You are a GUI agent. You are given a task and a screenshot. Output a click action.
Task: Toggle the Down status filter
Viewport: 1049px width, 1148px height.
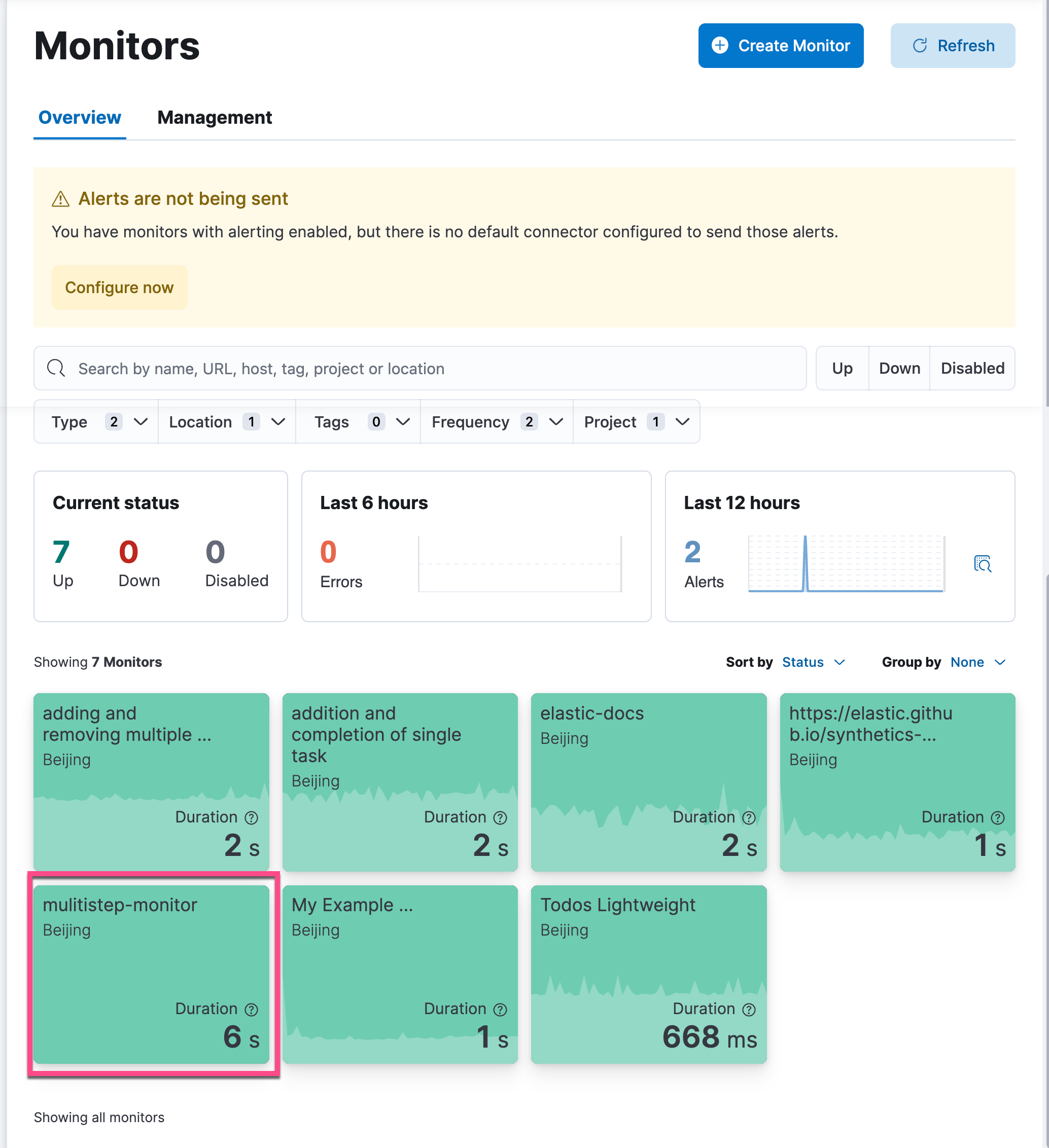point(898,369)
